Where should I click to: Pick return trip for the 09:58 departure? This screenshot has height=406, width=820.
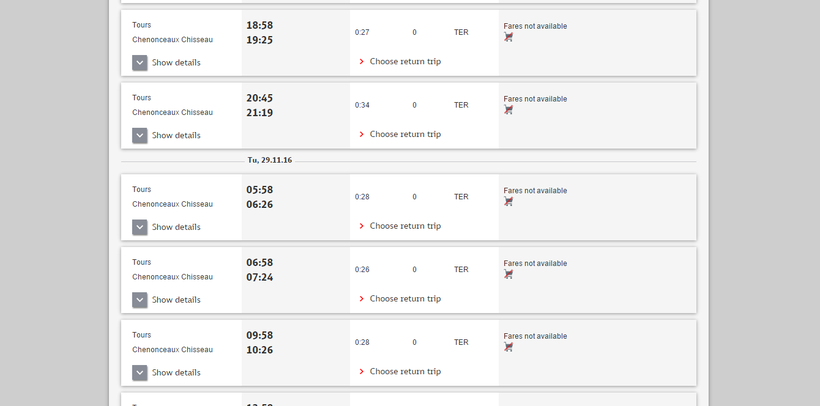tap(404, 371)
